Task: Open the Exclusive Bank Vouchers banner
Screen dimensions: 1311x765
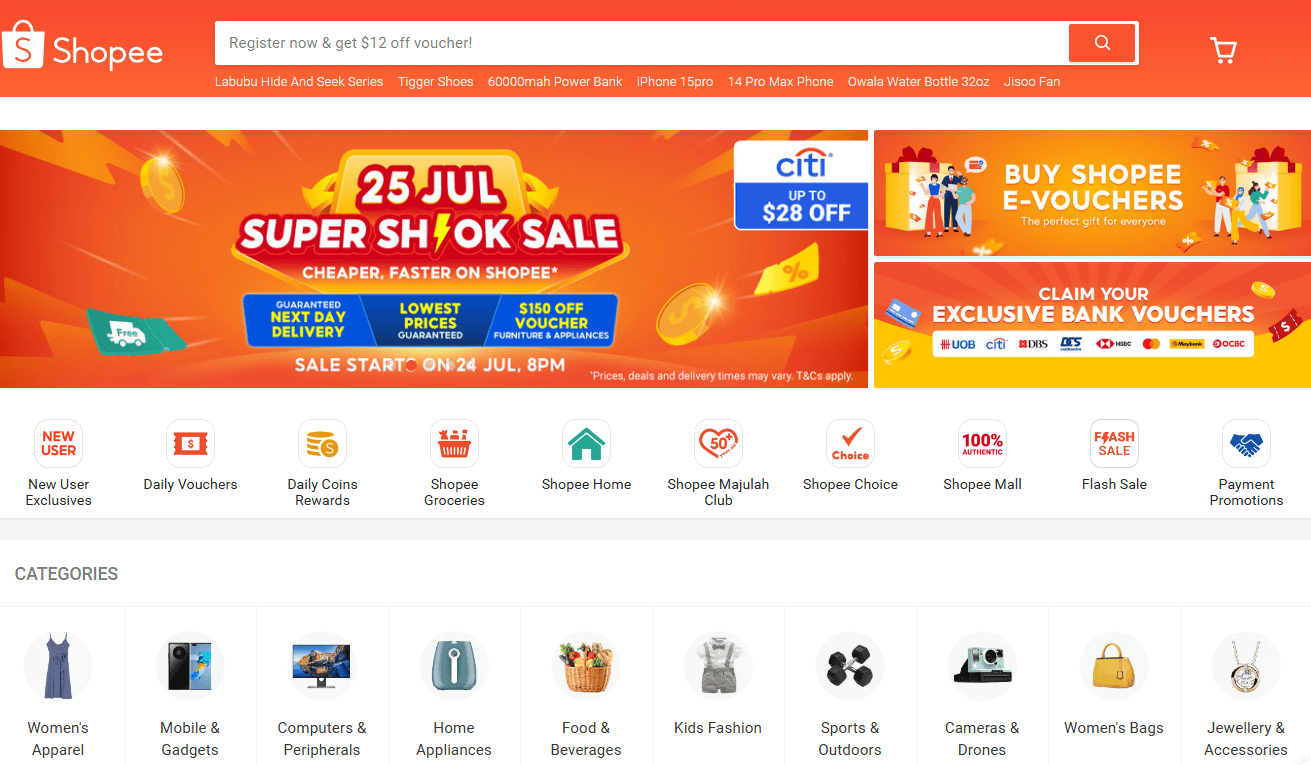Action: tap(1092, 325)
